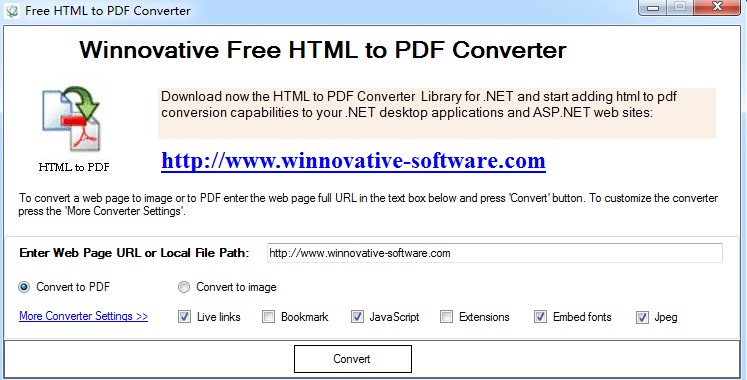The image size is (747, 380).
Task: Uncheck the Jpeg checkbox
Action: click(x=642, y=318)
